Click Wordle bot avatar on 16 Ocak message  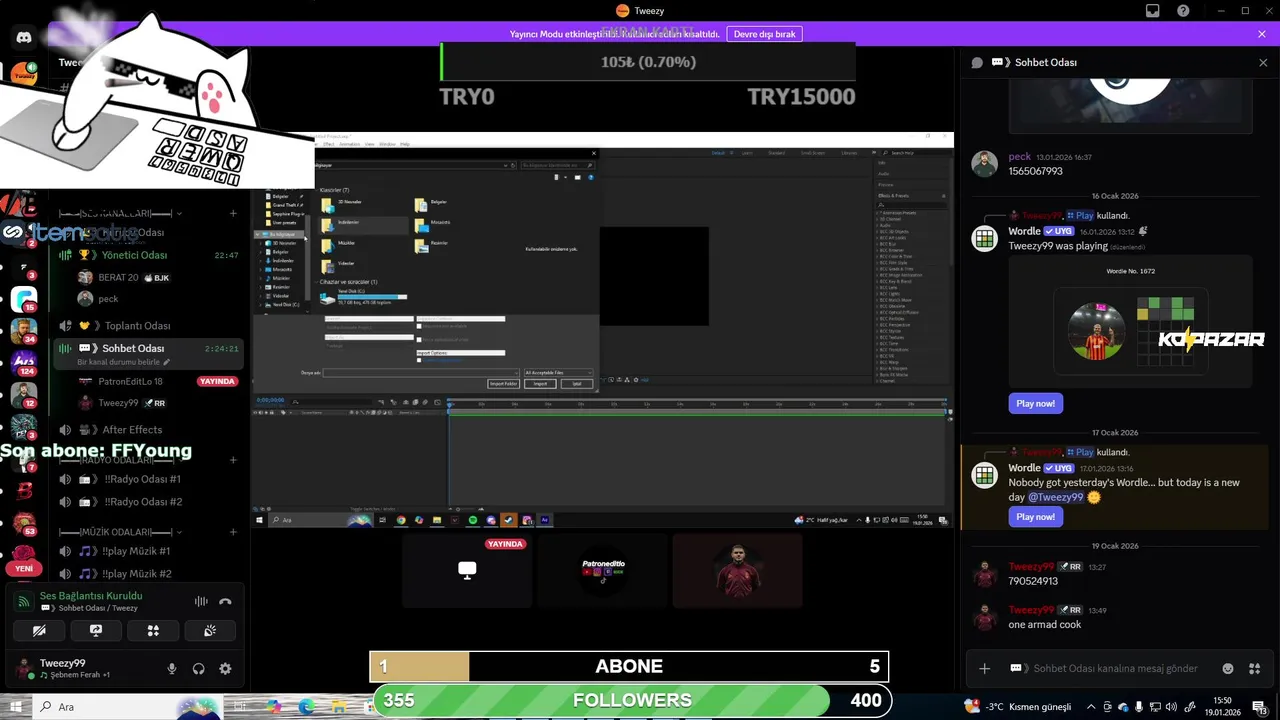[x=985, y=238]
